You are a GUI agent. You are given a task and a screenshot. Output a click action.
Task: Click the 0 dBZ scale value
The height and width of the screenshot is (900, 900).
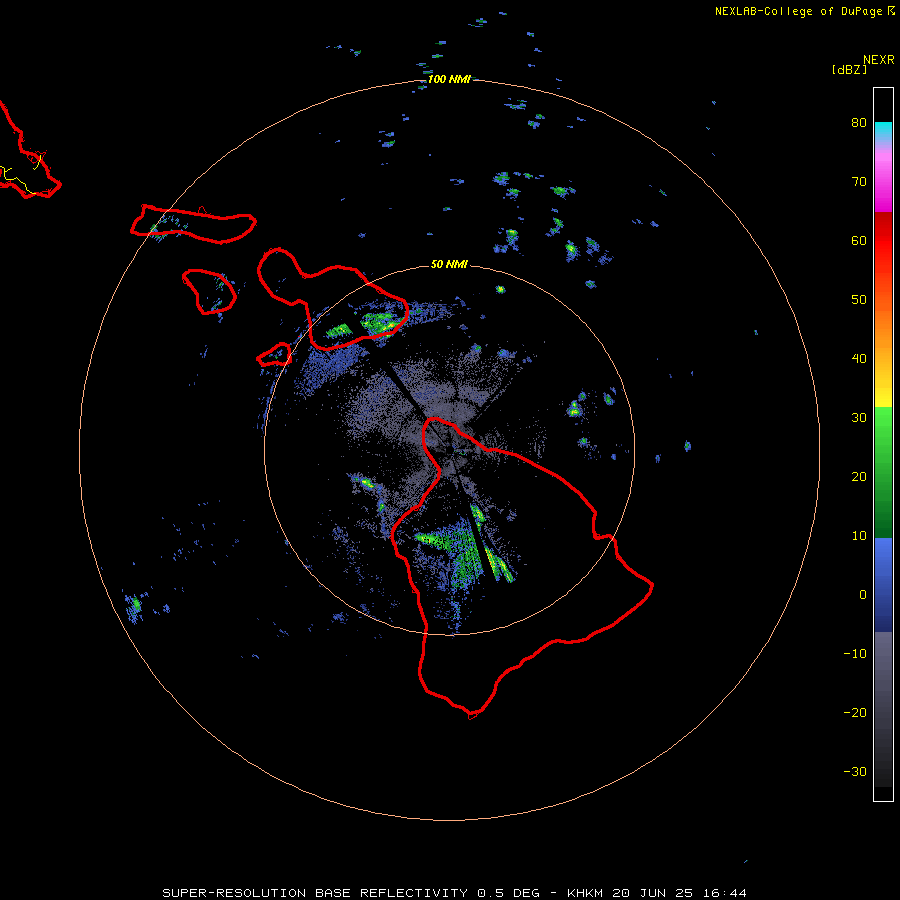863,595
